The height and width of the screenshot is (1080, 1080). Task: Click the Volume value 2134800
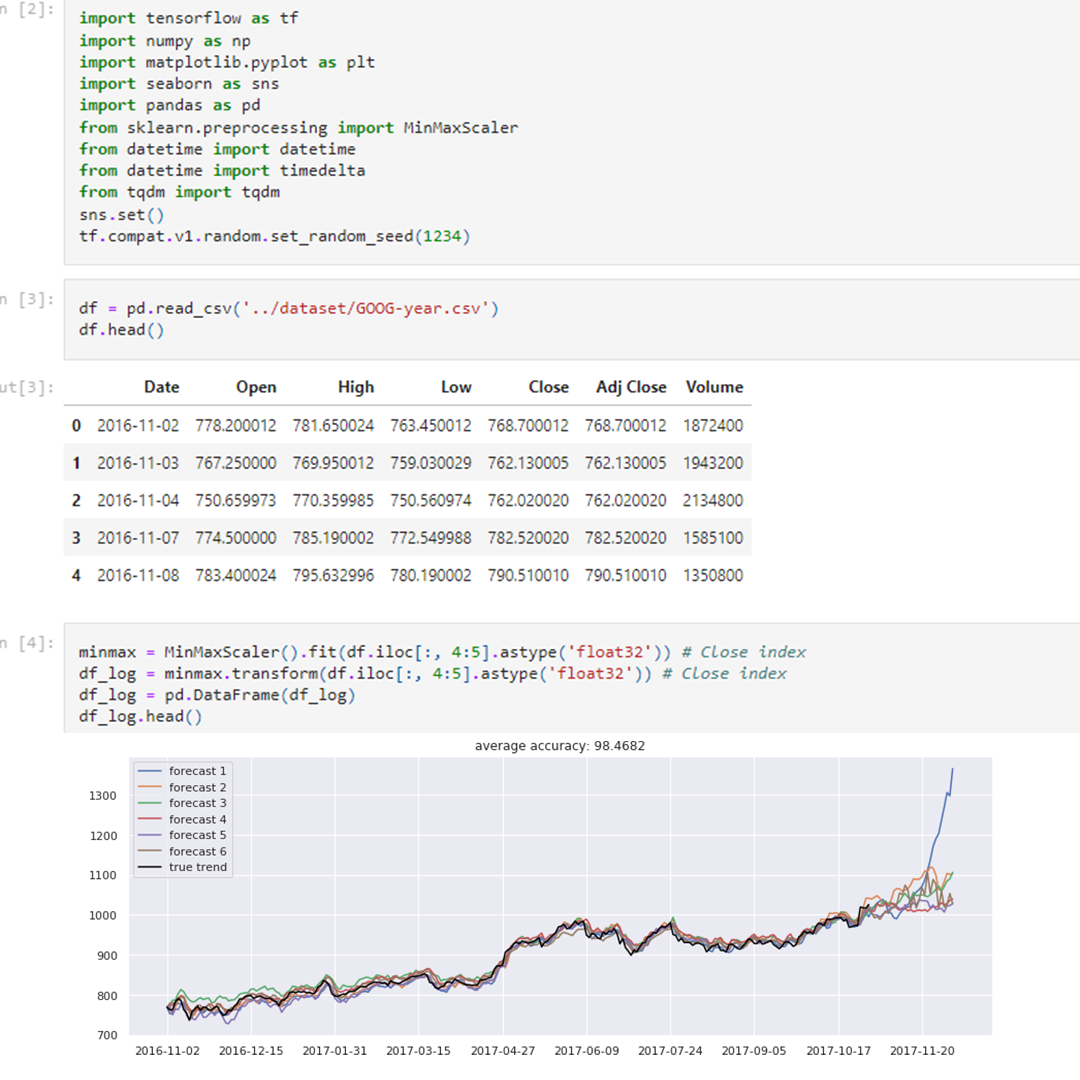click(713, 500)
